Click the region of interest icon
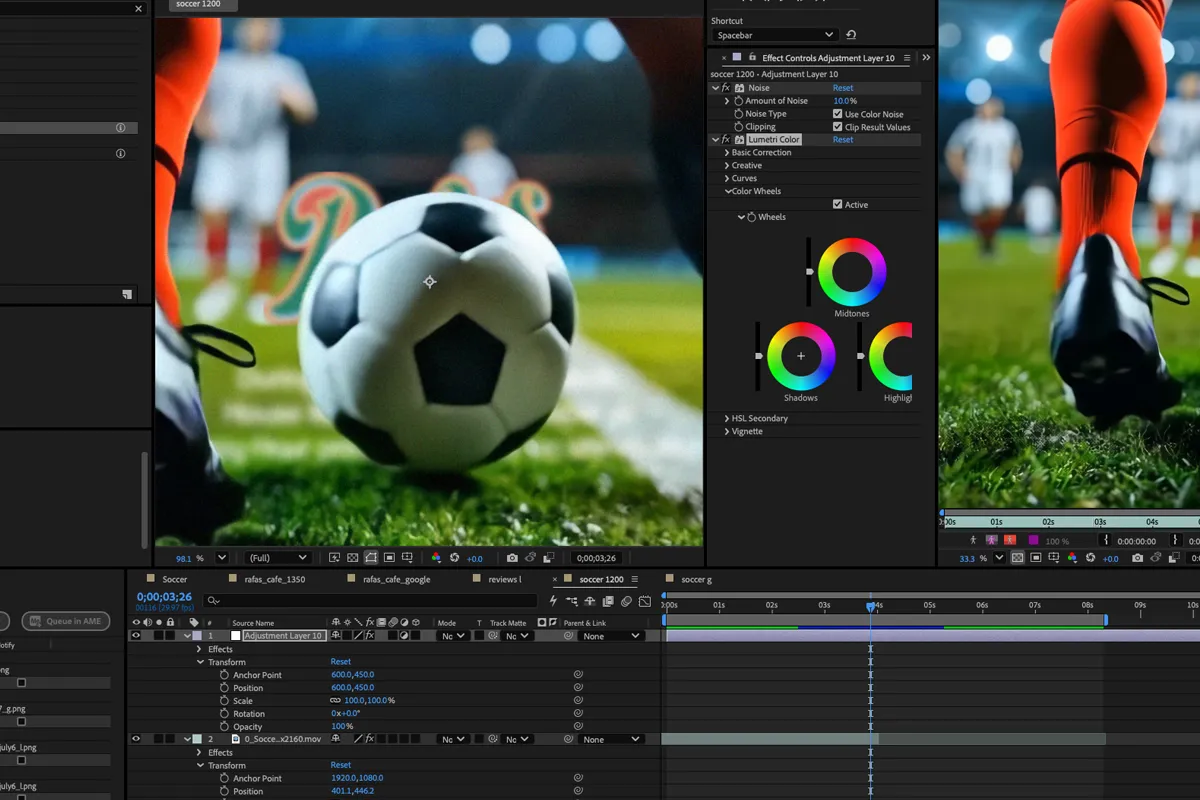The height and width of the screenshot is (800, 1200). 389,558
